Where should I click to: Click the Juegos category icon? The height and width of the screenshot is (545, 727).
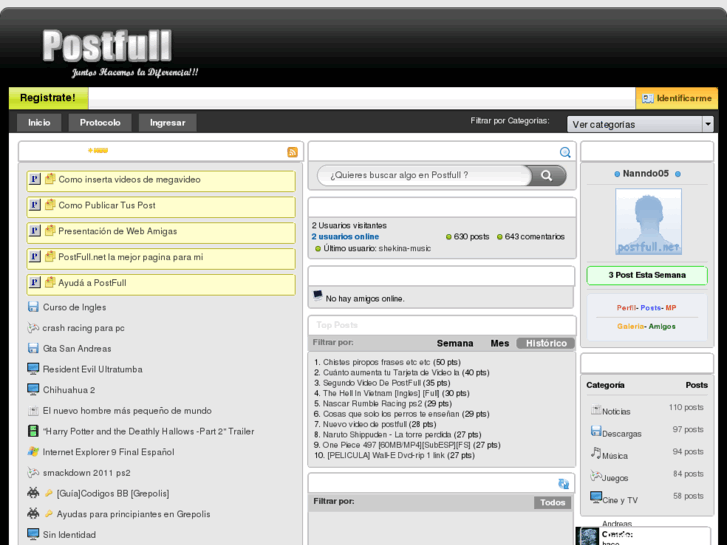coord(596,476)
